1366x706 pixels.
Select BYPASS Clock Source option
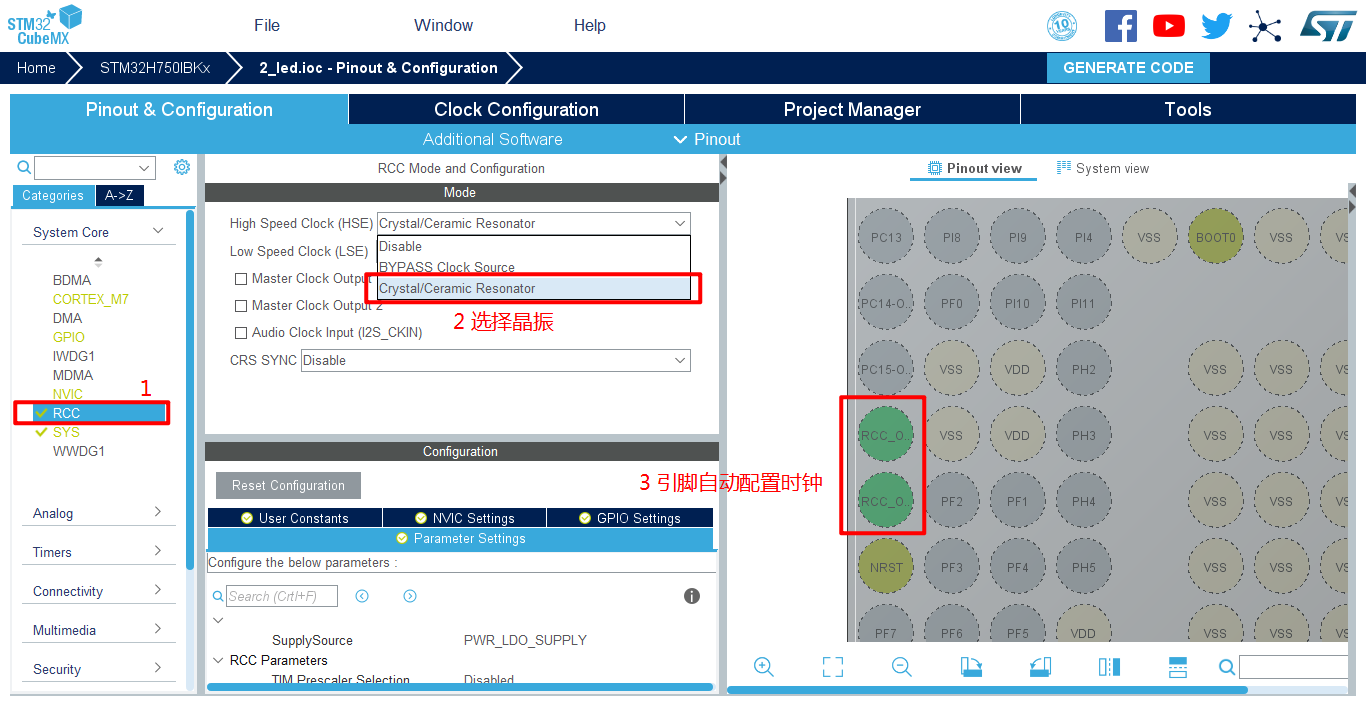point(447,267)
